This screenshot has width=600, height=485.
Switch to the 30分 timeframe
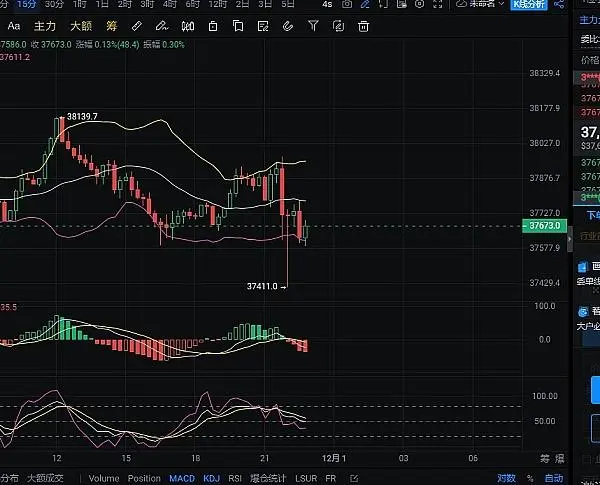coord(54,4)
